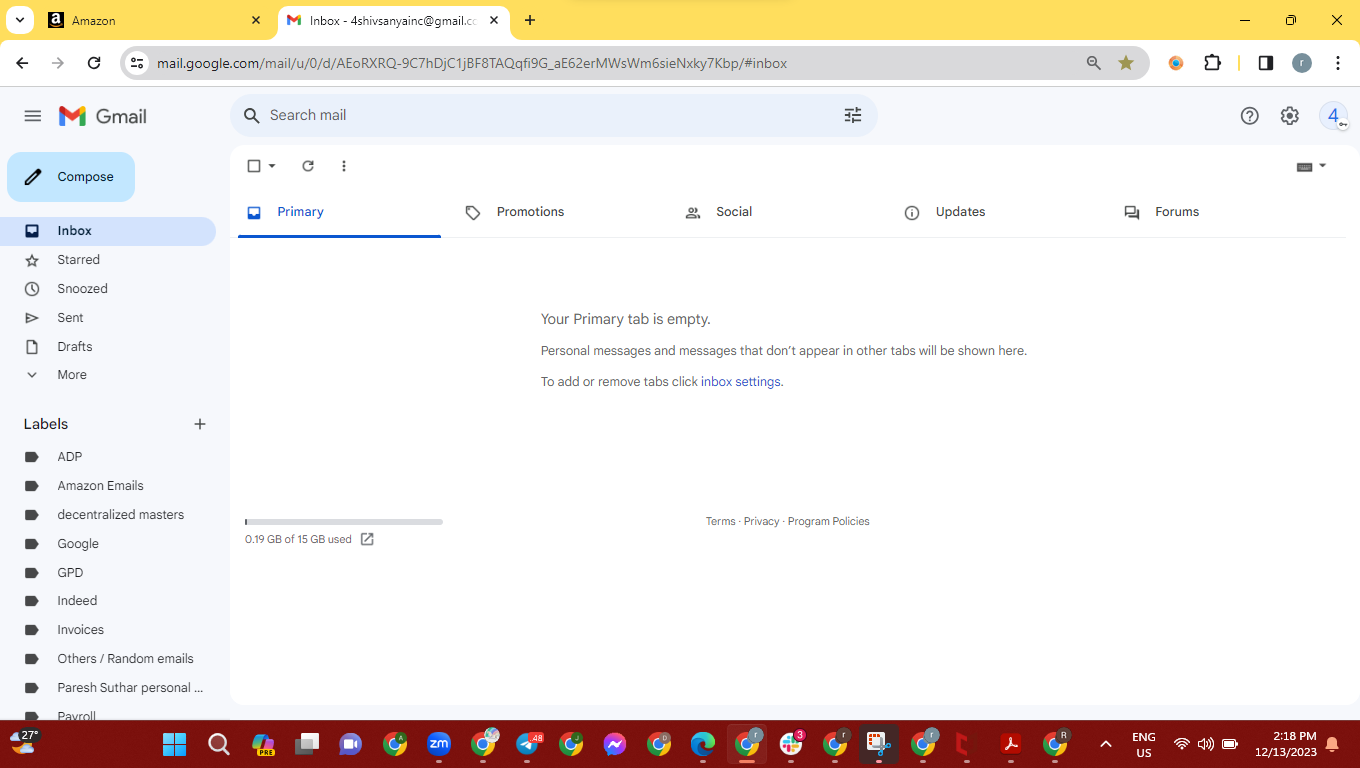Viewport: 1360px width, 768px height.
Task: Open storage management external link icon
Action: [x=367, y=539]
